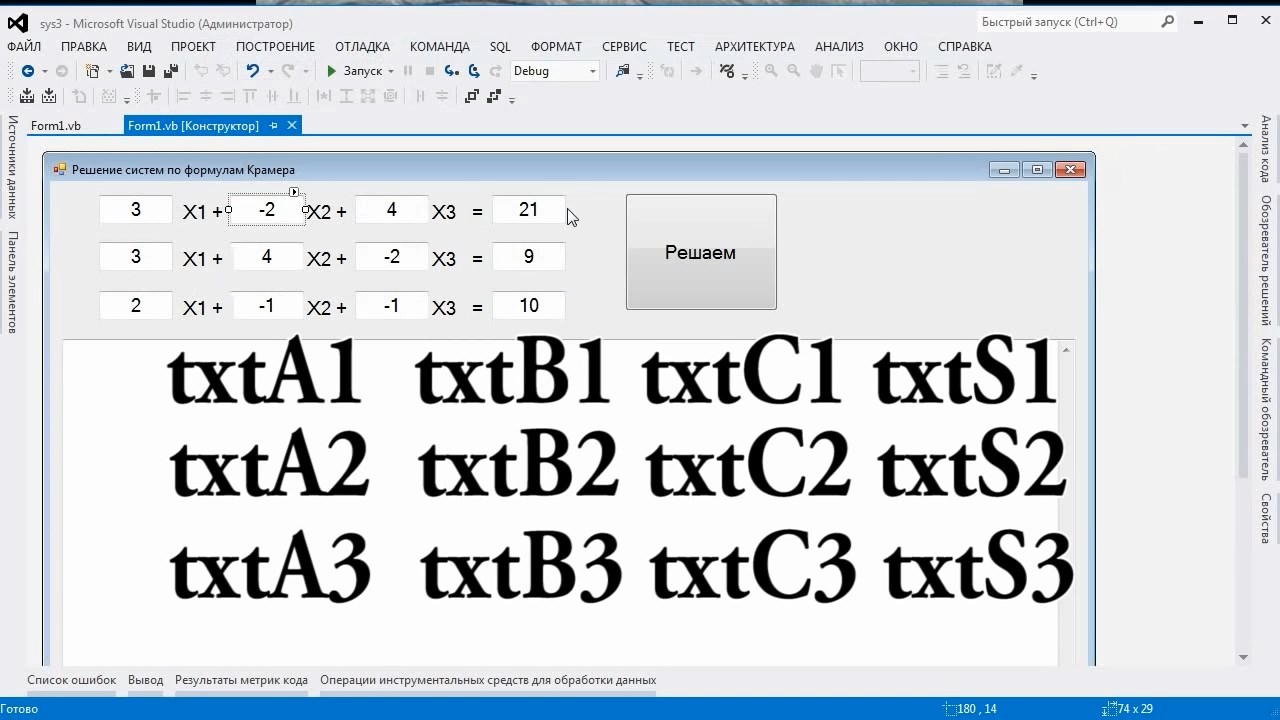
Task: Open the АРХИТЕКТУРА menu
Action: [754, 47]
